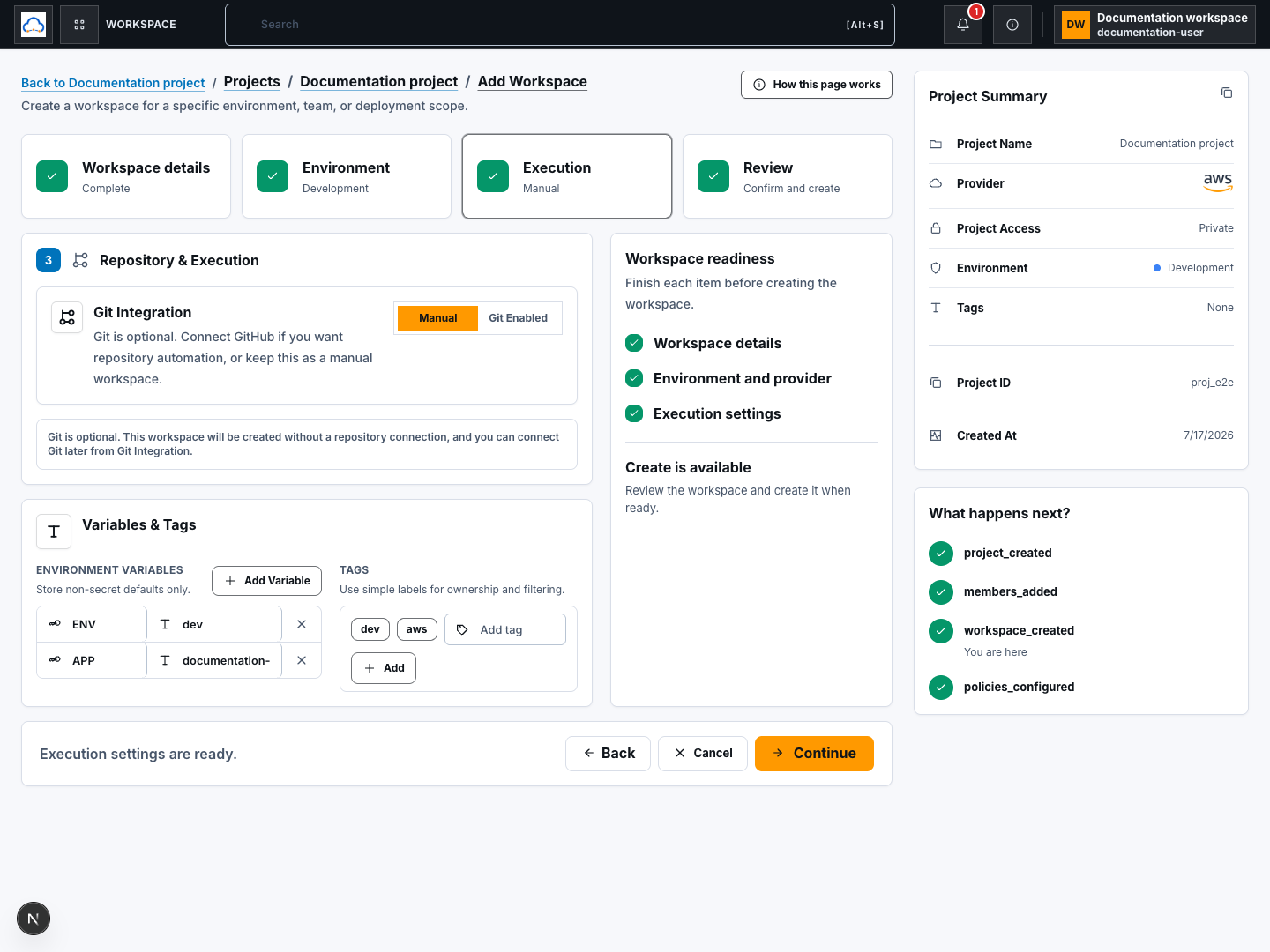Click the proj_e2e value
The width and height of the screenshot is (1270, 952).
(1212, 383)
